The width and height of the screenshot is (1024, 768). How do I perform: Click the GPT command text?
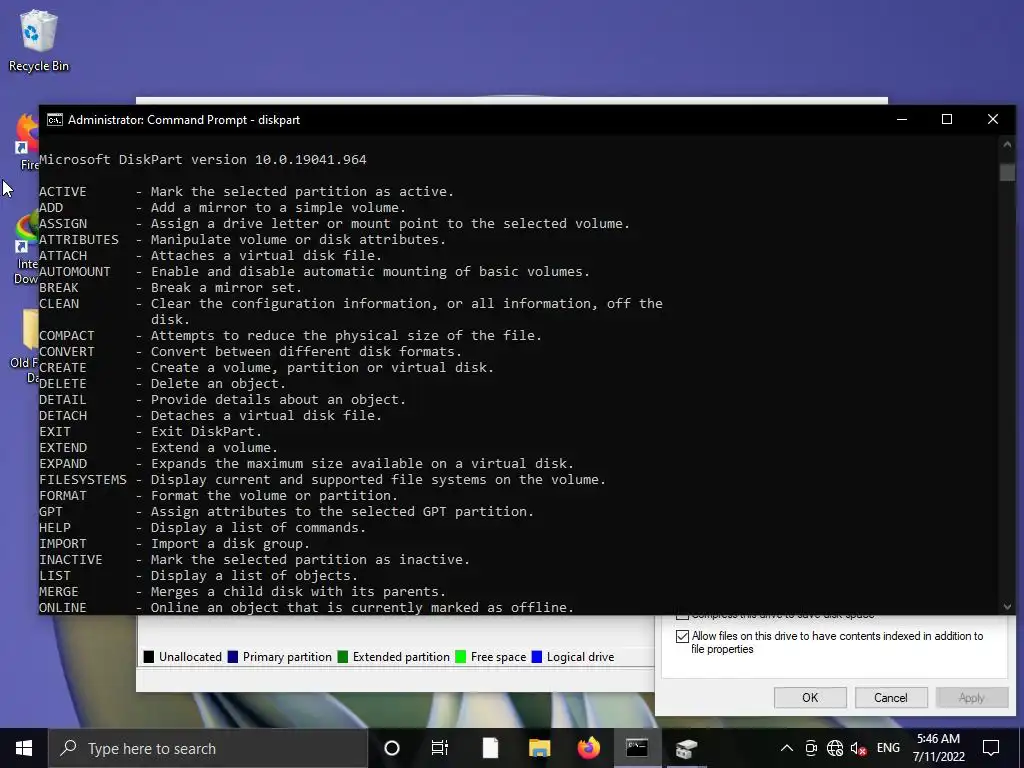tap(51, 511)
